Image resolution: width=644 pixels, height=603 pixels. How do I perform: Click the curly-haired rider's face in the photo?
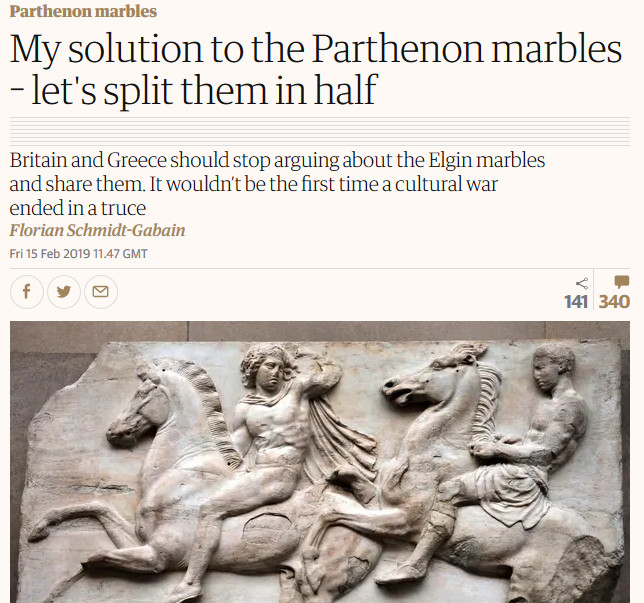(x=269, y=374)
